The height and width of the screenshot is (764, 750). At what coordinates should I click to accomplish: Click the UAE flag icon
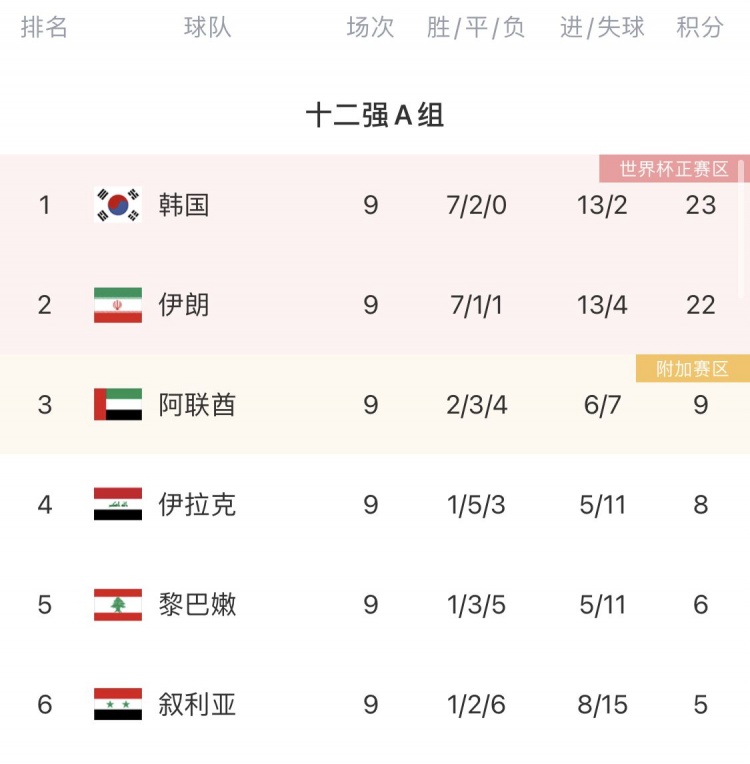pos(118,404)
